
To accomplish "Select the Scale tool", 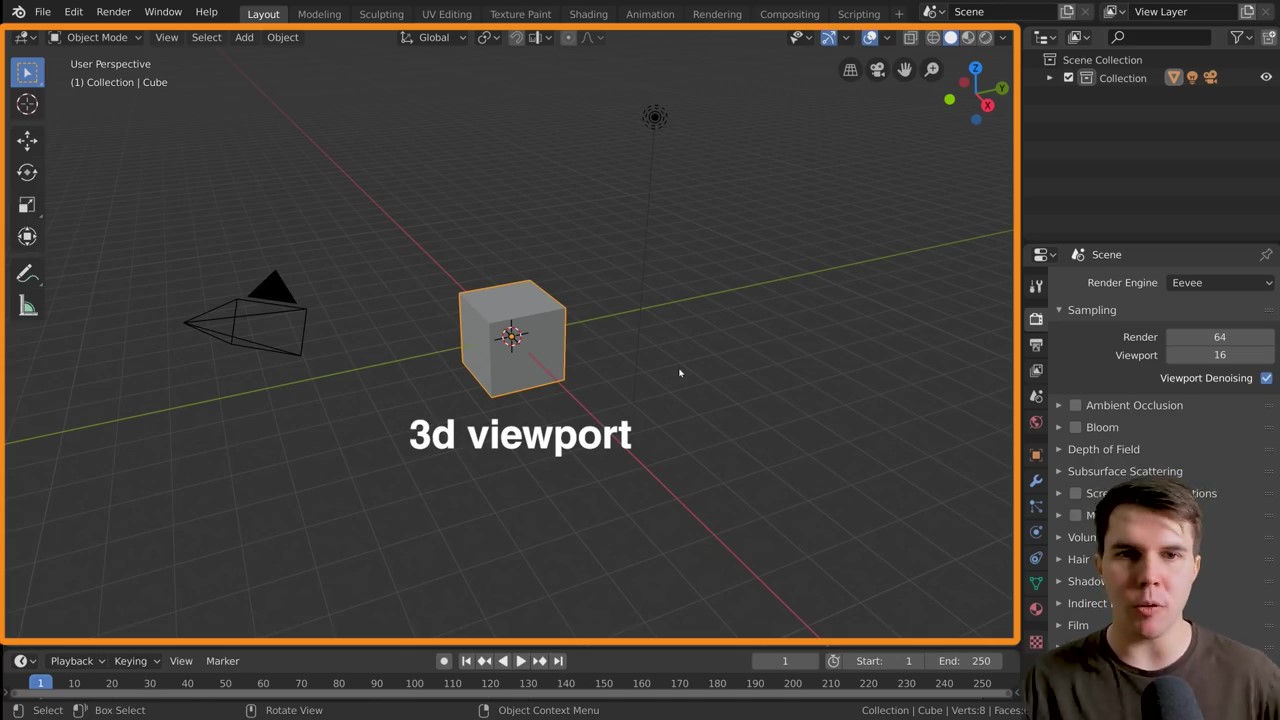I will coord(27,204).
